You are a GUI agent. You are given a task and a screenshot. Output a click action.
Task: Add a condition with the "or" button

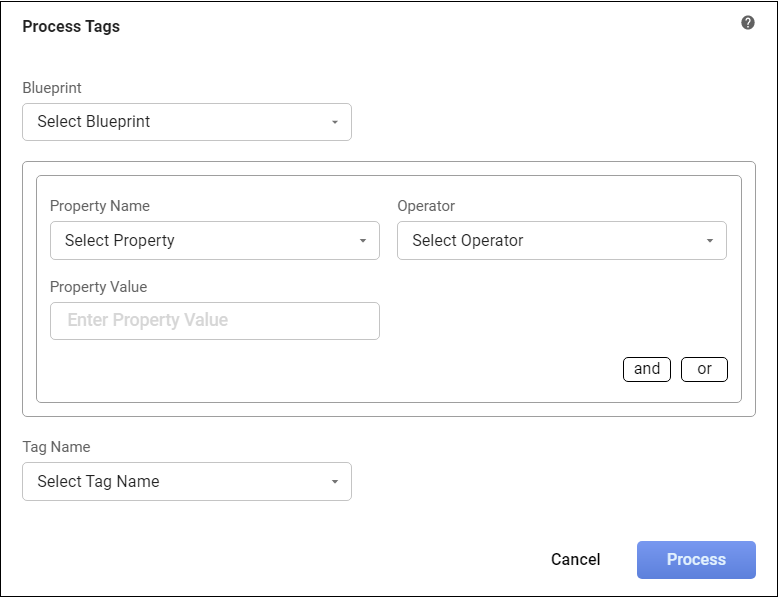704,369
